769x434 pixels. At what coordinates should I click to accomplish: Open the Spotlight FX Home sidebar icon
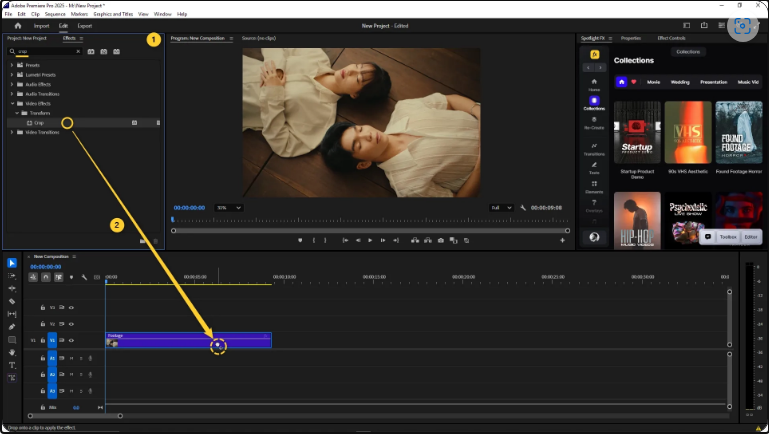tap(594, 84)
